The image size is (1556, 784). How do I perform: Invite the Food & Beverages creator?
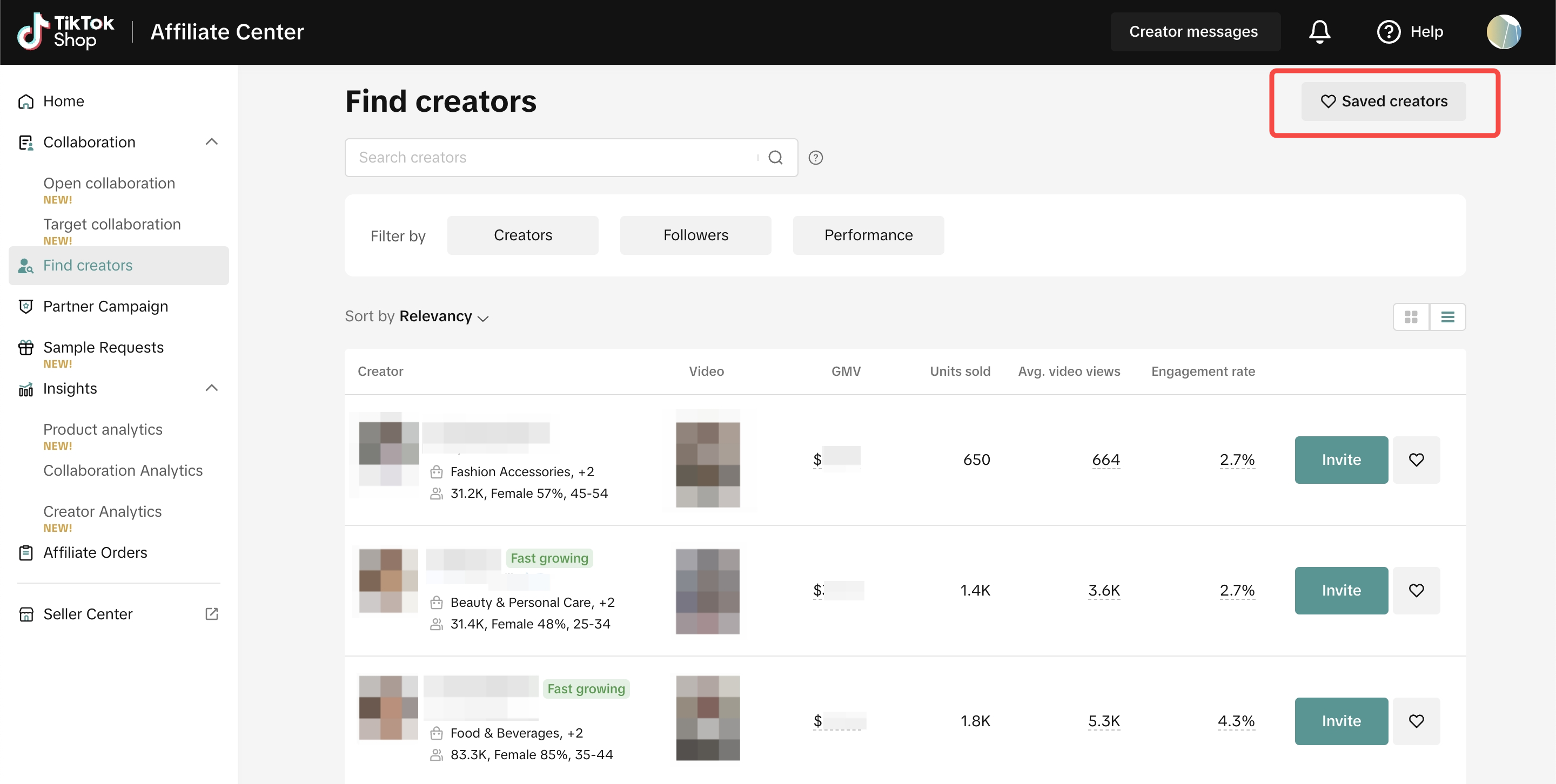(x=1341, y=721)
